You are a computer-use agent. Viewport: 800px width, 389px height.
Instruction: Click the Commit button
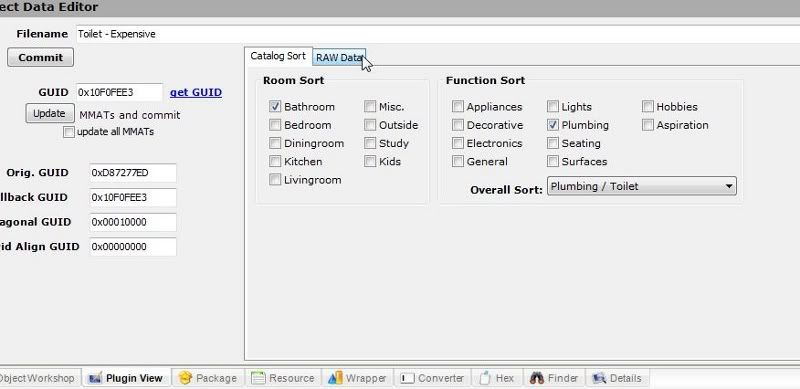click(x=40, y=57)
